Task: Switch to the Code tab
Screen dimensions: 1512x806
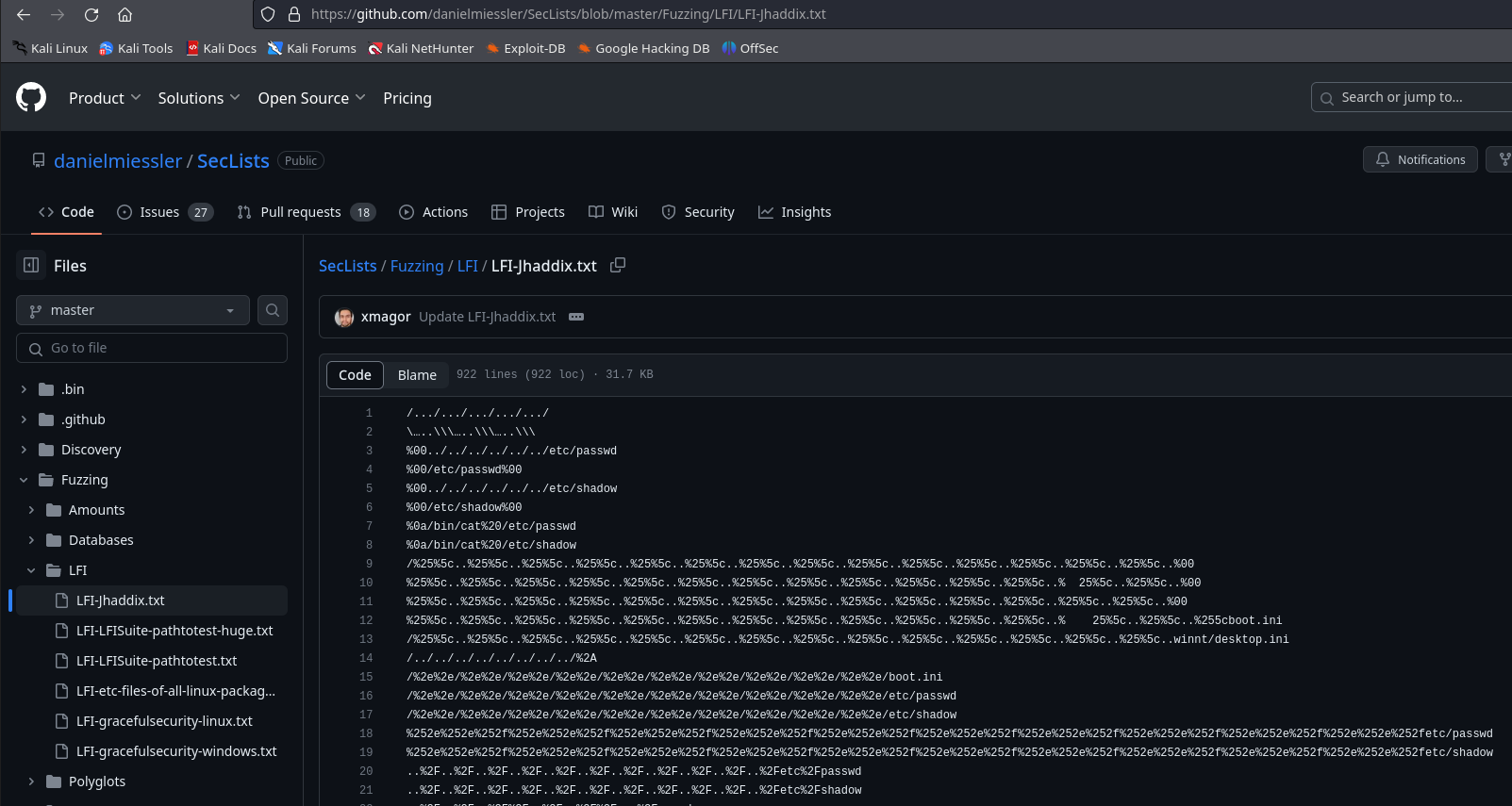Action: click(x=66, y=212)
